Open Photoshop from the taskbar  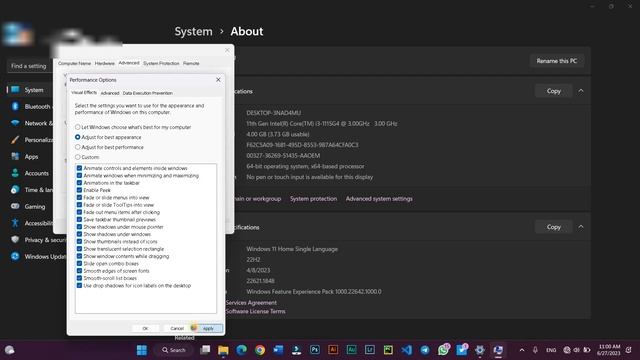point(315,350)
